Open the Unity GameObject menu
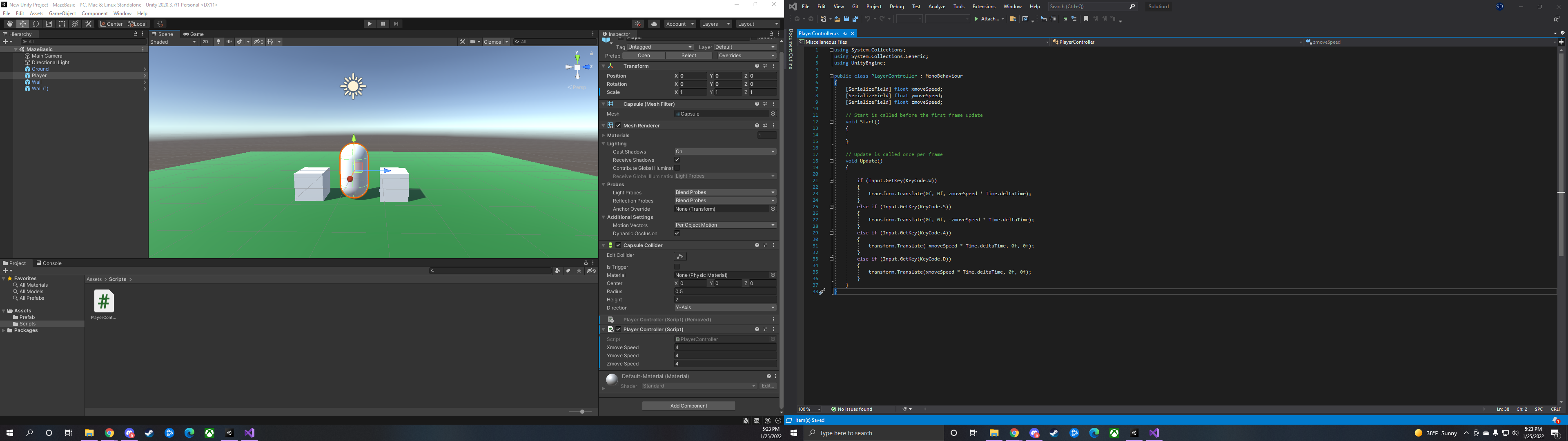1568x441 pixels. pyautogui.click(x=63, y=13)
